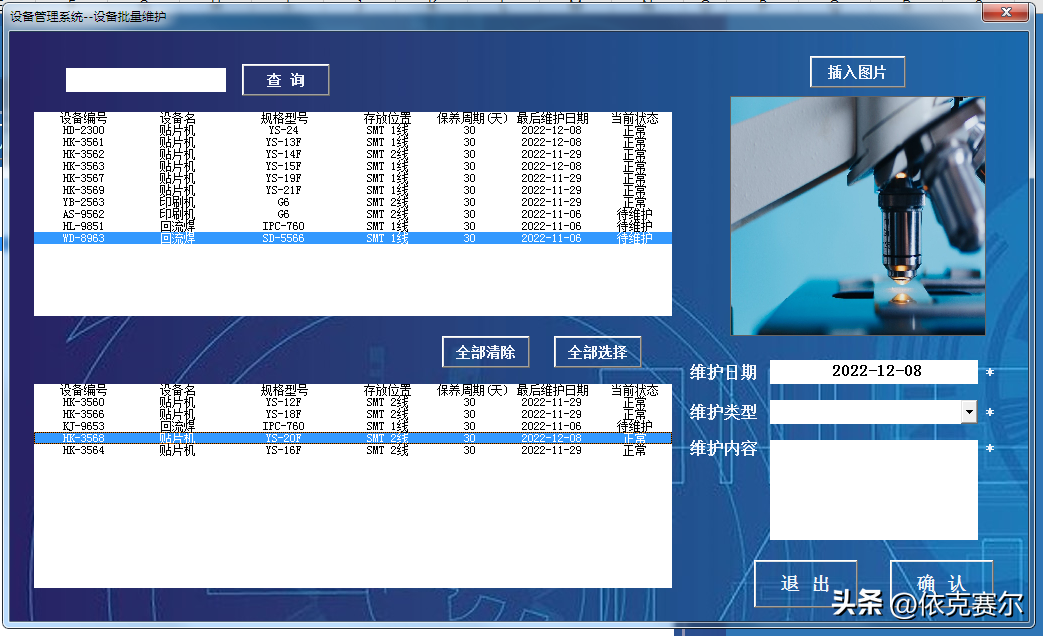Select row HD-2300 in upper list
The image size is (1043, 636).
(353, 130)
